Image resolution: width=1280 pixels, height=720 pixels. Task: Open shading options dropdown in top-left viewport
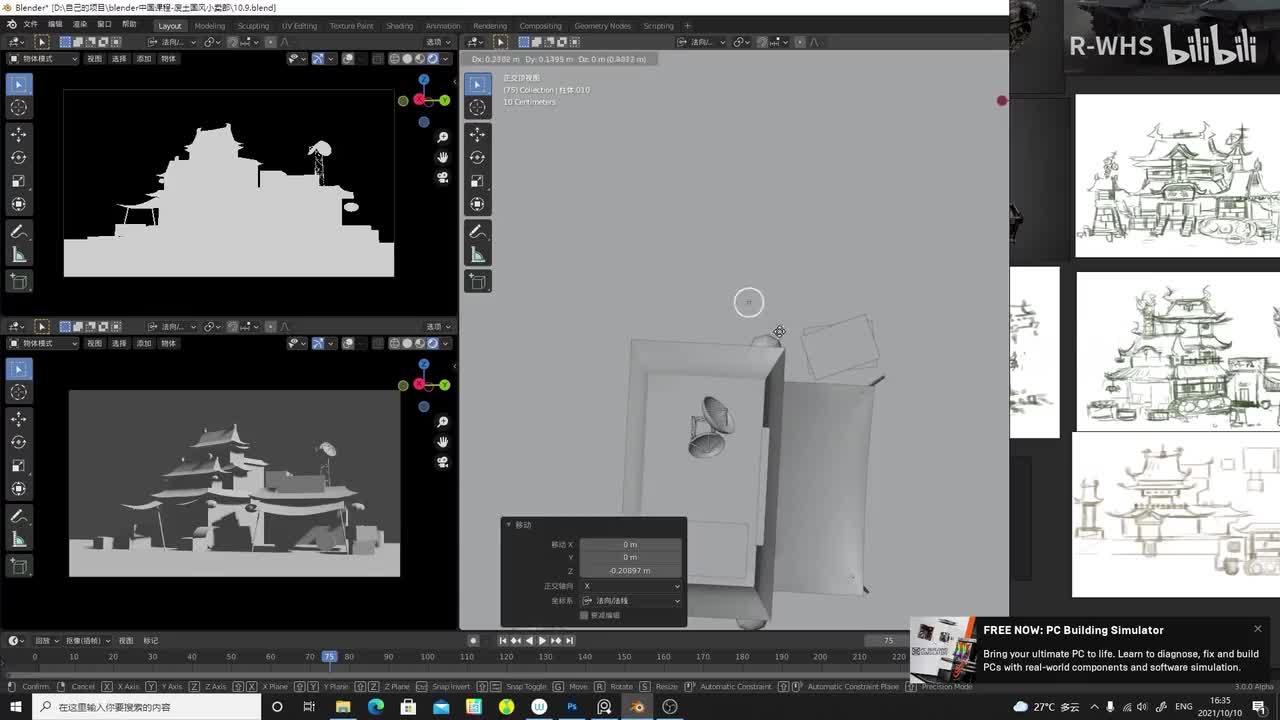(x=447, y=59)
